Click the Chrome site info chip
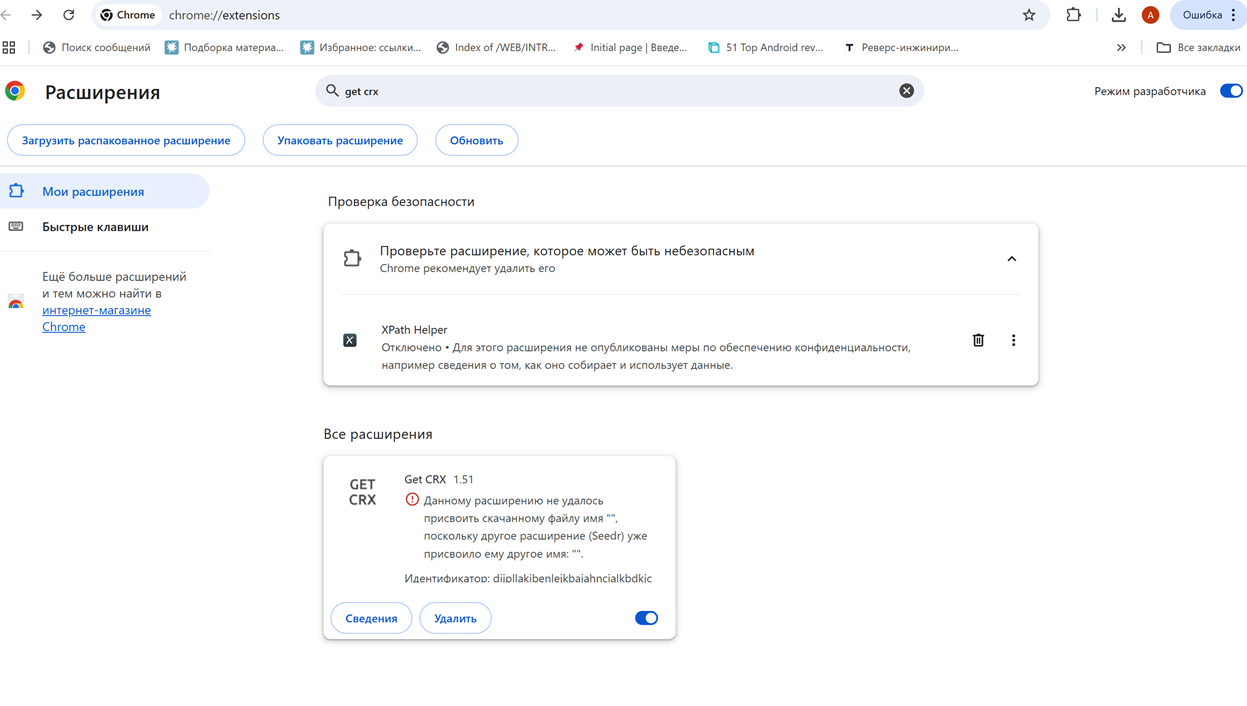1247x706 pixels. (x=129, y=15)
